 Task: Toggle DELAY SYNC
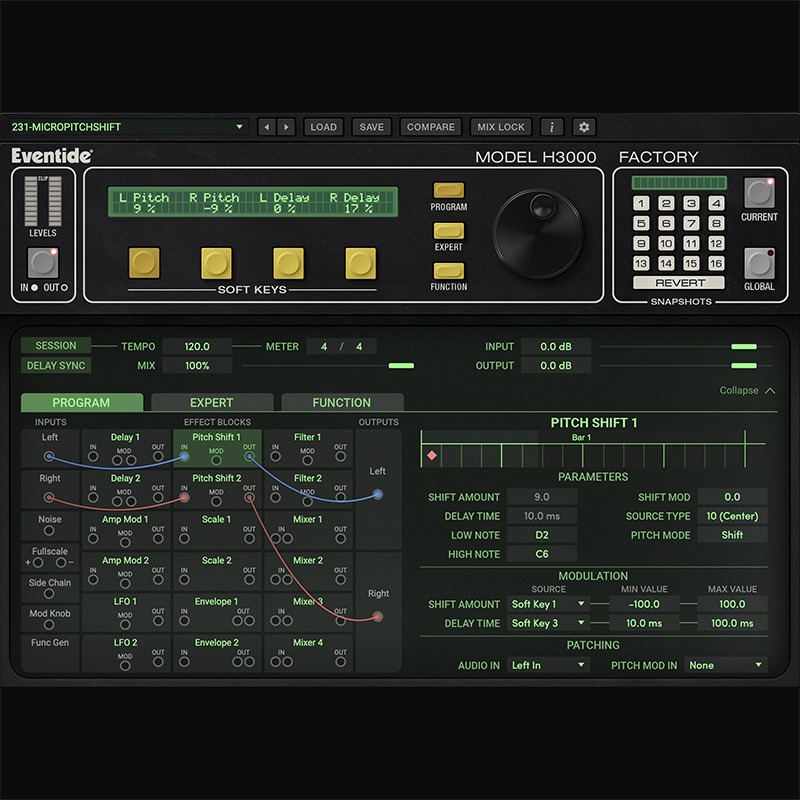tap(56, 365)
